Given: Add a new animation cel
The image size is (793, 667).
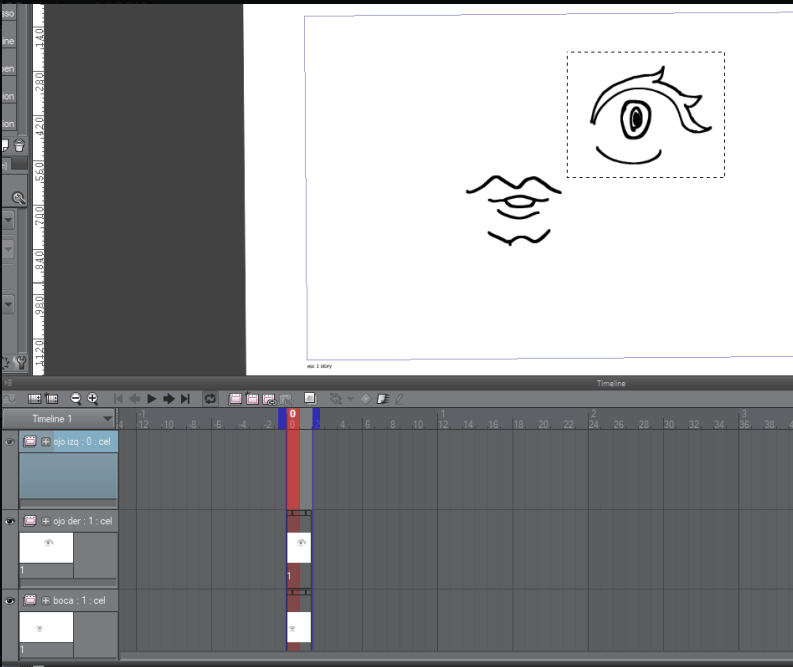Looking at the screenshot, I should (x=252, y=399).
